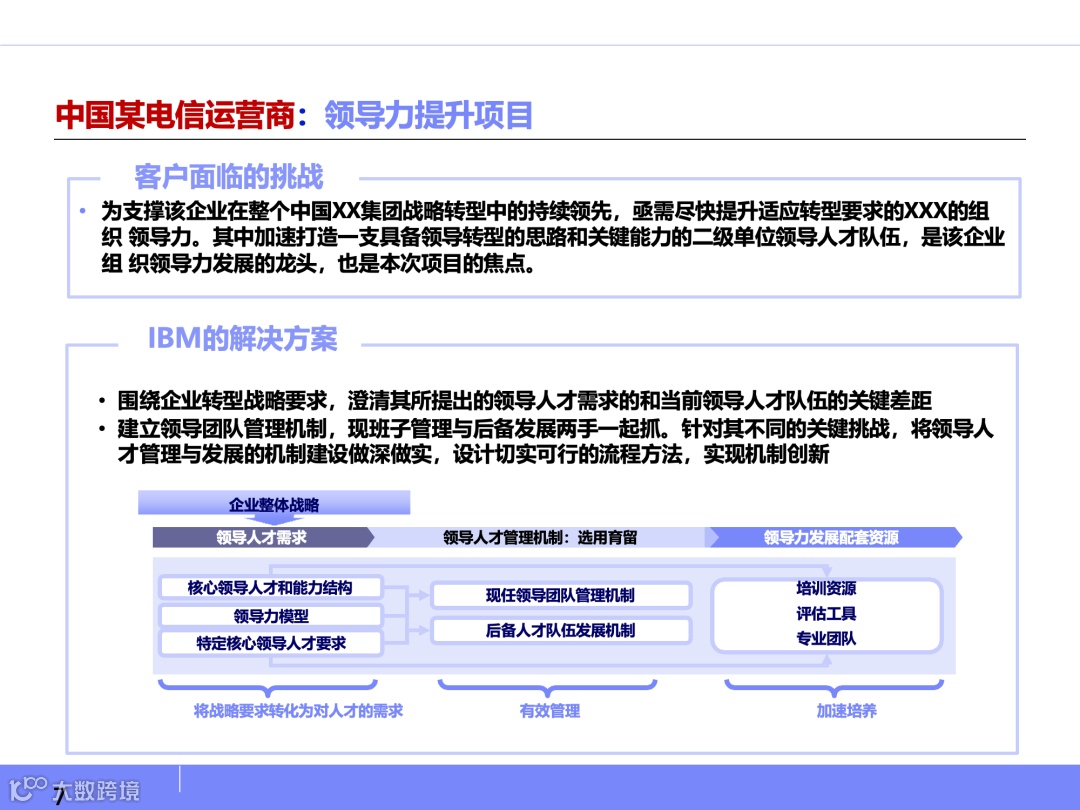
Task: Click the arrow banner 领导人才需求
Action: click(262, 537)
